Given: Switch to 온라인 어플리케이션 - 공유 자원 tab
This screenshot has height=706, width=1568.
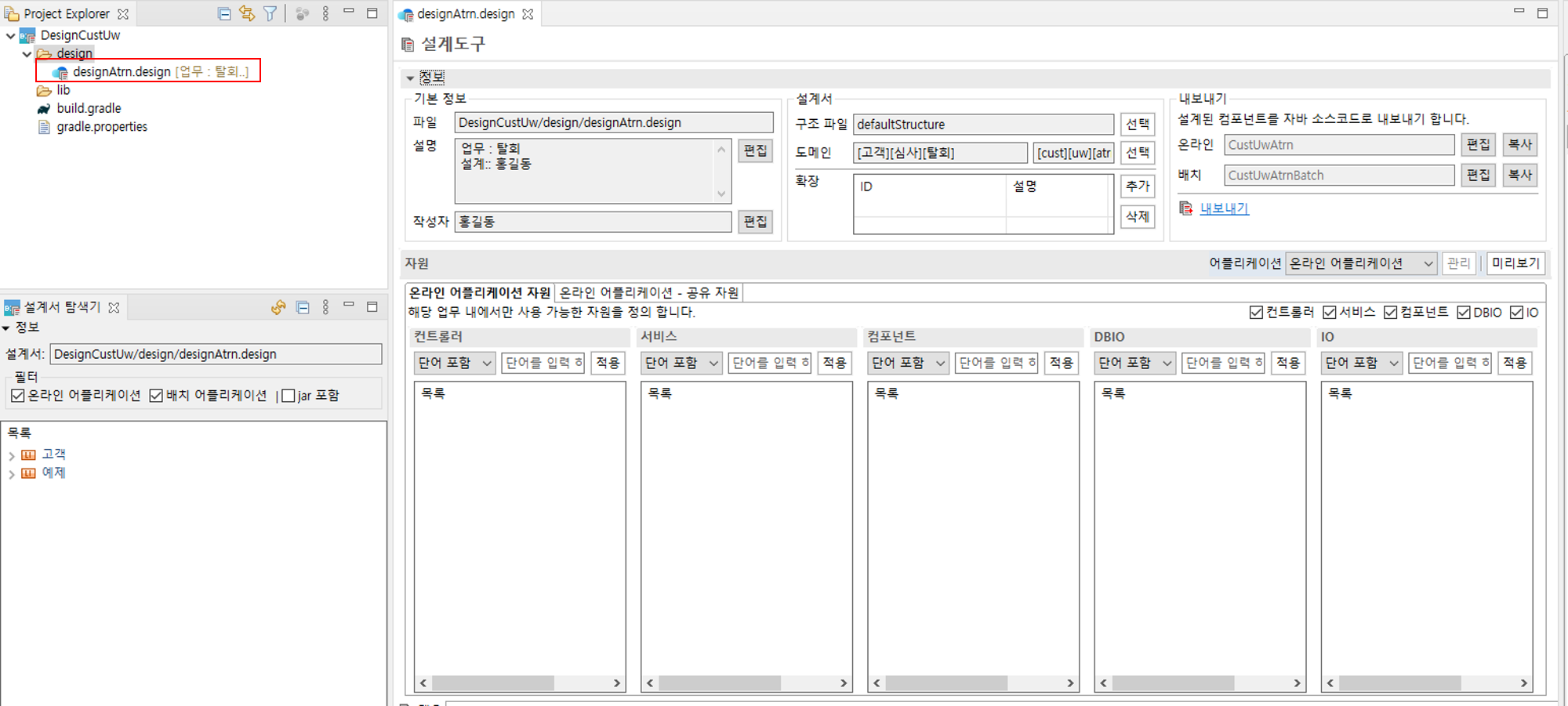Looking at the screenshot, I should point(651,292).
